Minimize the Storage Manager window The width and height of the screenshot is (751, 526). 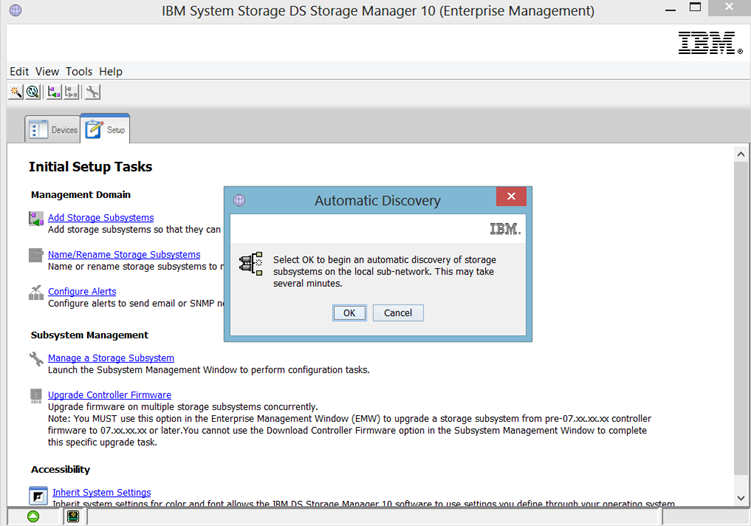671,9
